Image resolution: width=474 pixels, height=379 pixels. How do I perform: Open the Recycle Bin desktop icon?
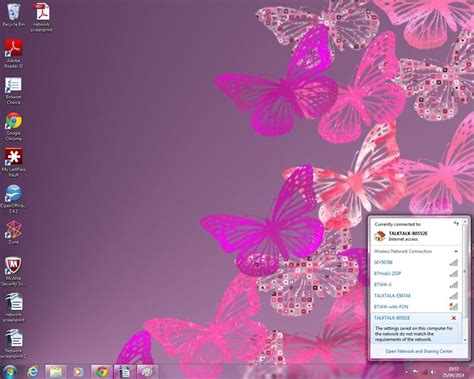[14, 15]
